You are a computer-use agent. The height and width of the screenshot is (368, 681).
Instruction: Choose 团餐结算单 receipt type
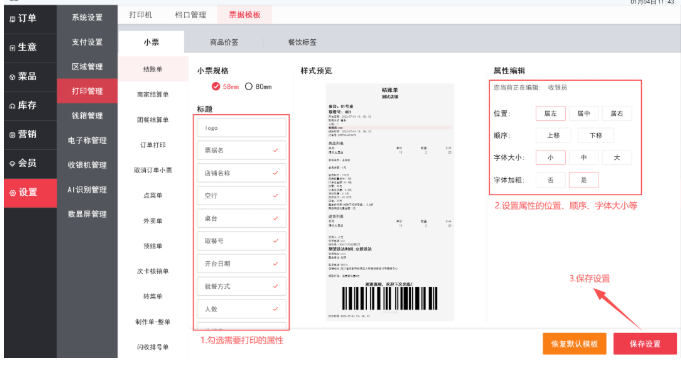(153, 119)
